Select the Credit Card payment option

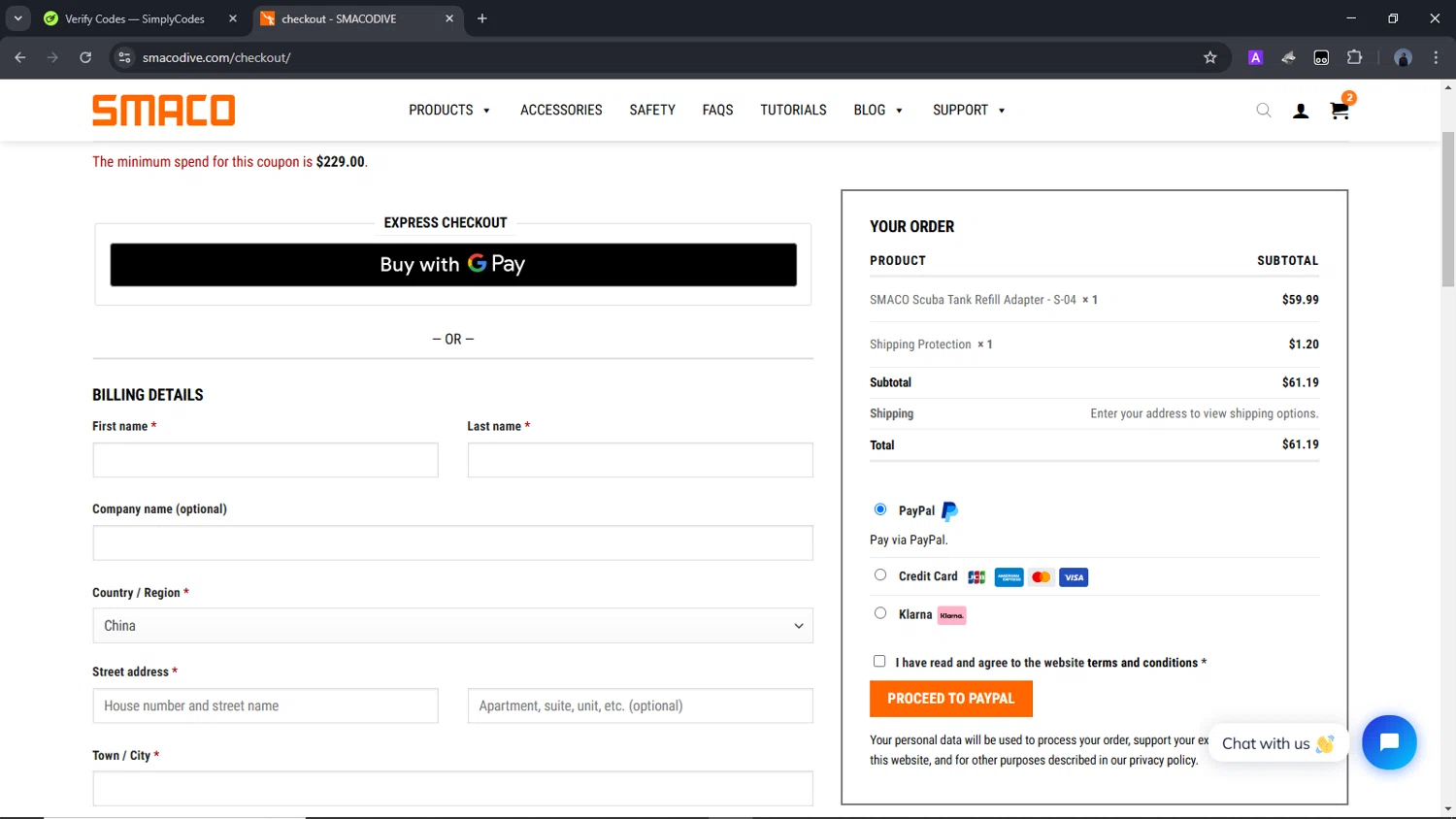pos(880,574)
